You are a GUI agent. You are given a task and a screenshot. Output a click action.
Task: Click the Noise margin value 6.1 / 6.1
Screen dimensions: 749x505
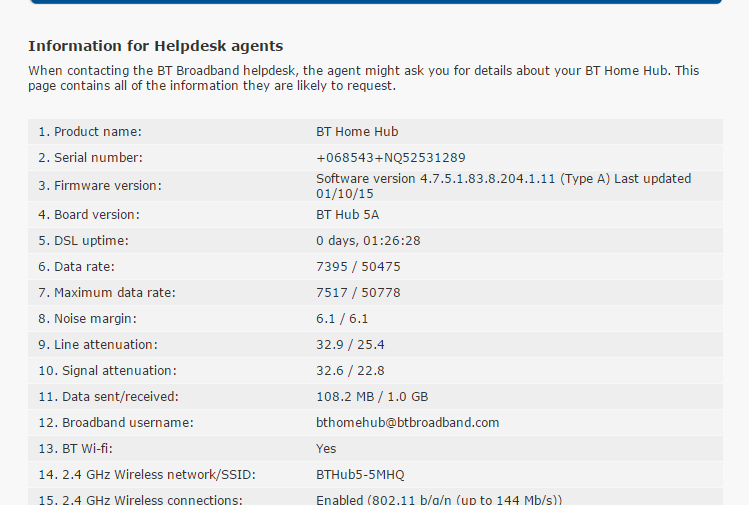(x=342, y=319)
